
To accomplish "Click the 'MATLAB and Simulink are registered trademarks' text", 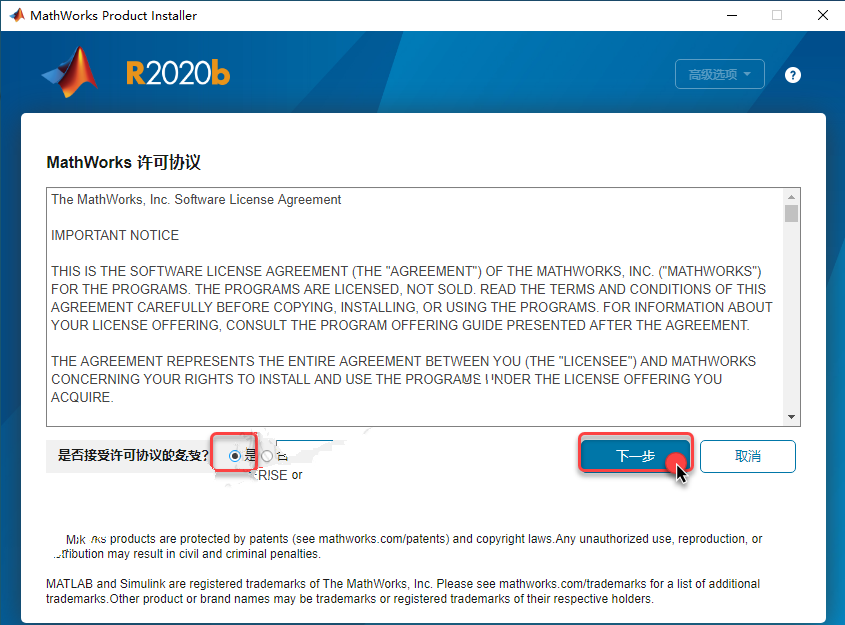I will click(403, 591).
